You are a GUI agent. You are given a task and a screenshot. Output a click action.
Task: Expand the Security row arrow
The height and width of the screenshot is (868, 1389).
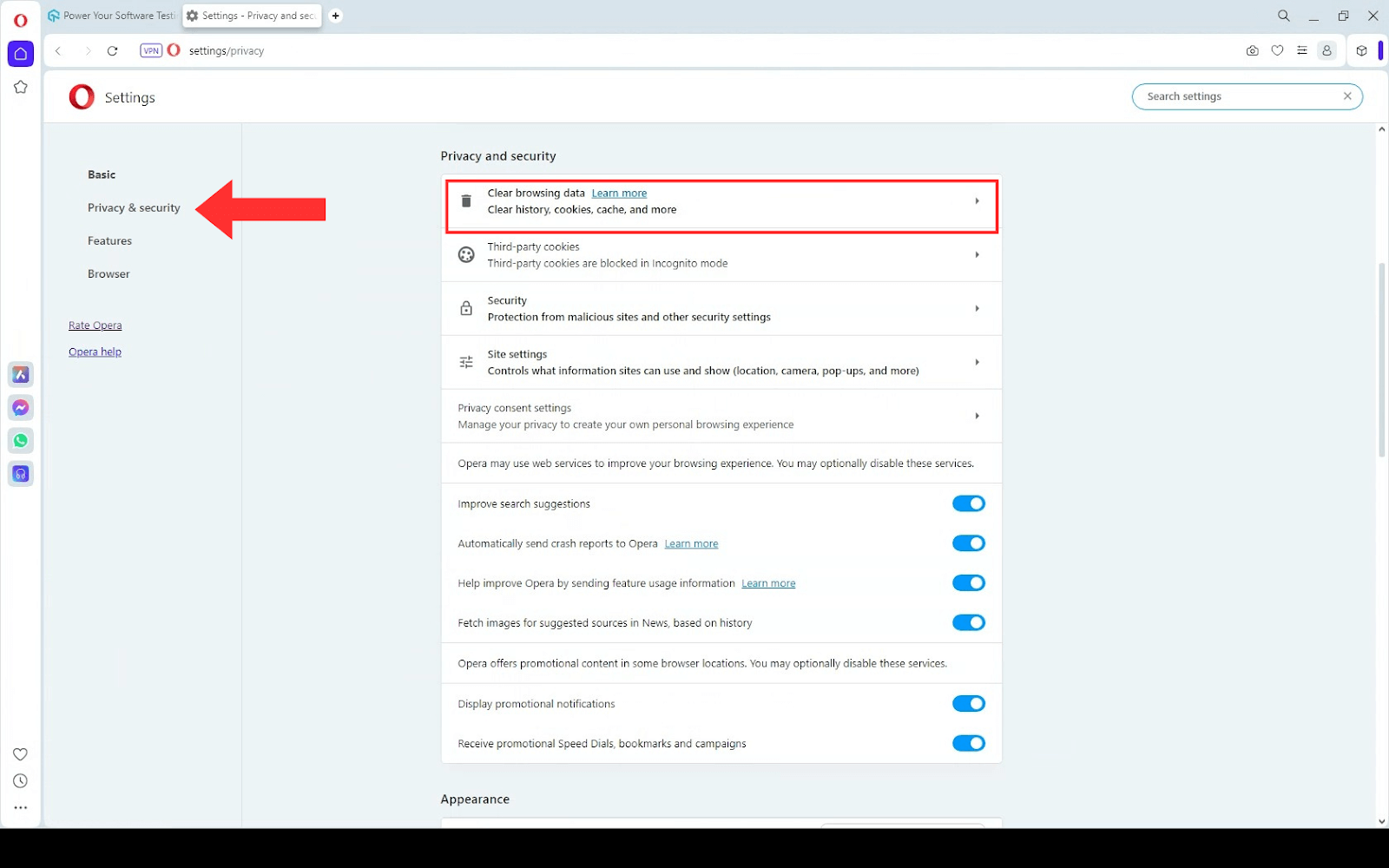coord(977,309)
